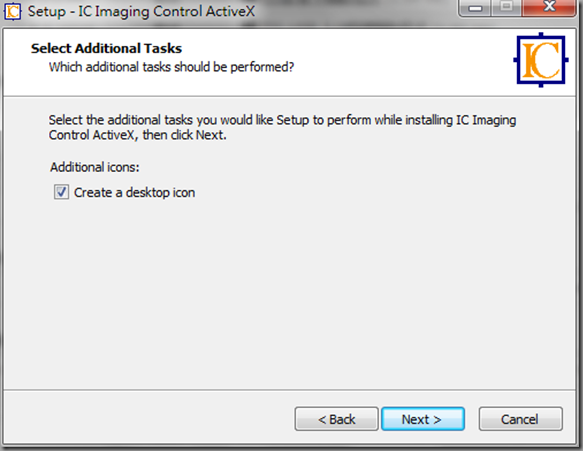Uncheck the Create a desktop icon checkbox
The image size is (583, 451).
pyautogui.click(x=61, y=192)
